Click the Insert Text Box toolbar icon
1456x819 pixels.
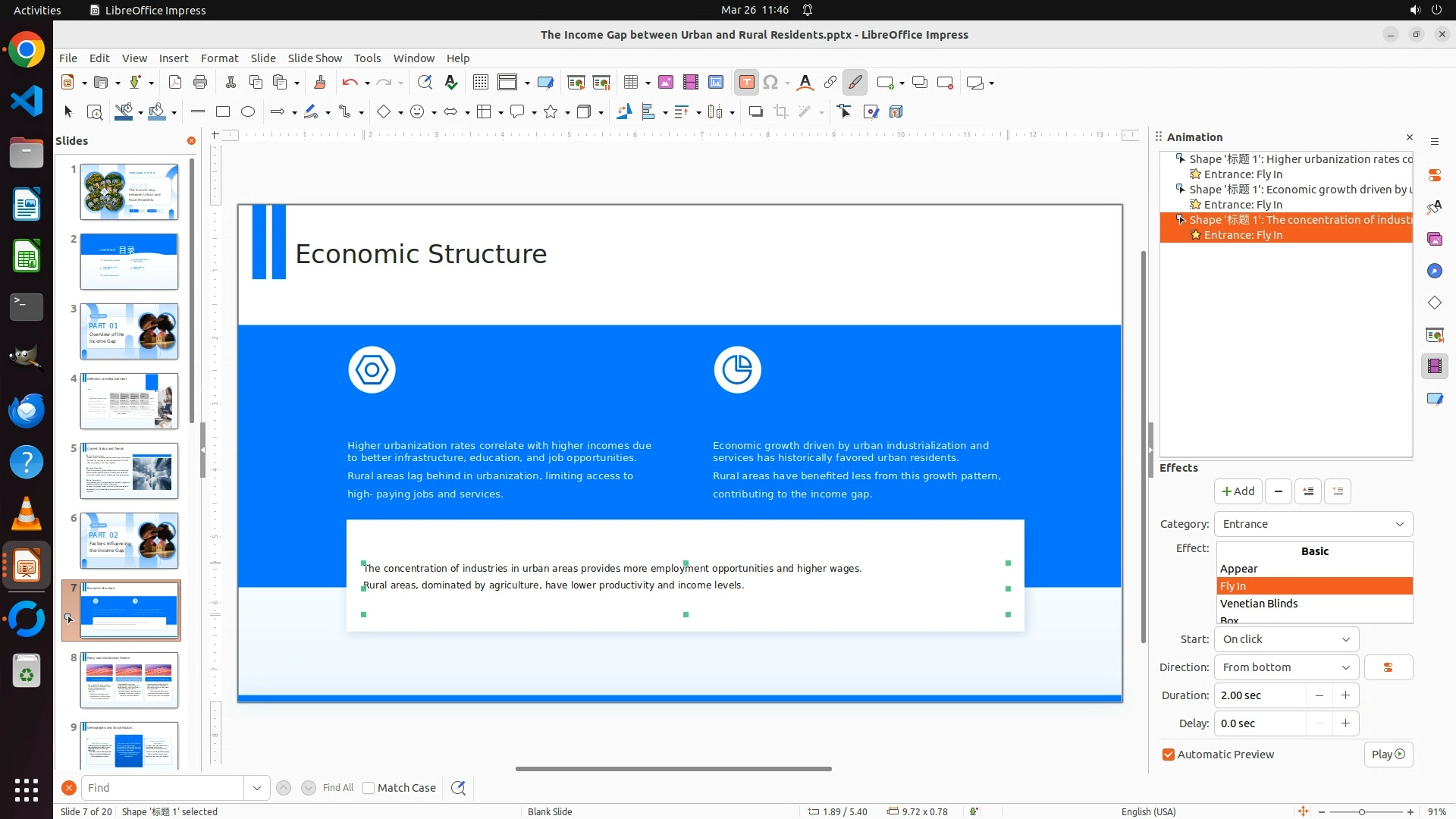[746, 83]
